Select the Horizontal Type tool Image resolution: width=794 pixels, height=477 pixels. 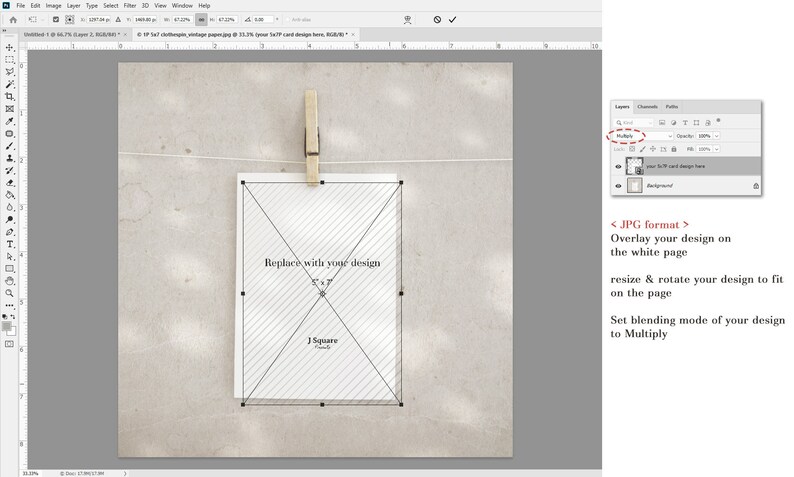click(x=10, y=244)
